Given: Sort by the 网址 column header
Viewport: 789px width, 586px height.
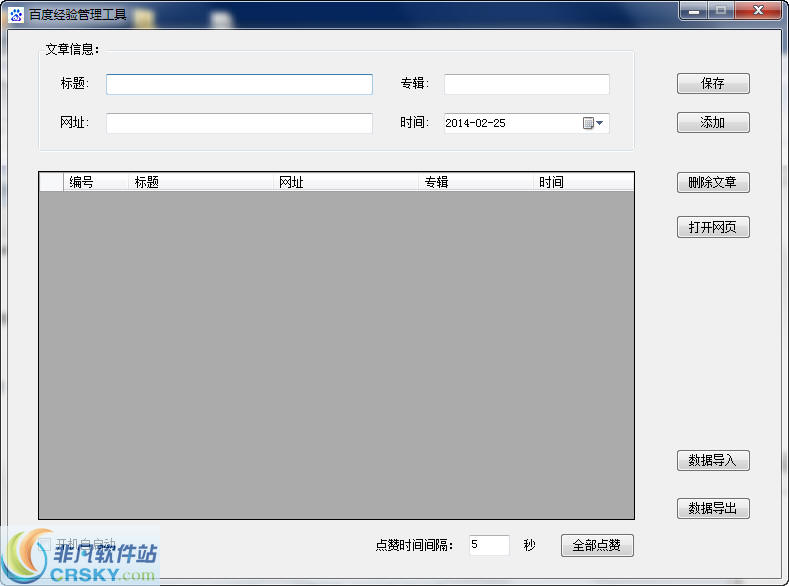Looking at the screenshot, I should [346, 182].
